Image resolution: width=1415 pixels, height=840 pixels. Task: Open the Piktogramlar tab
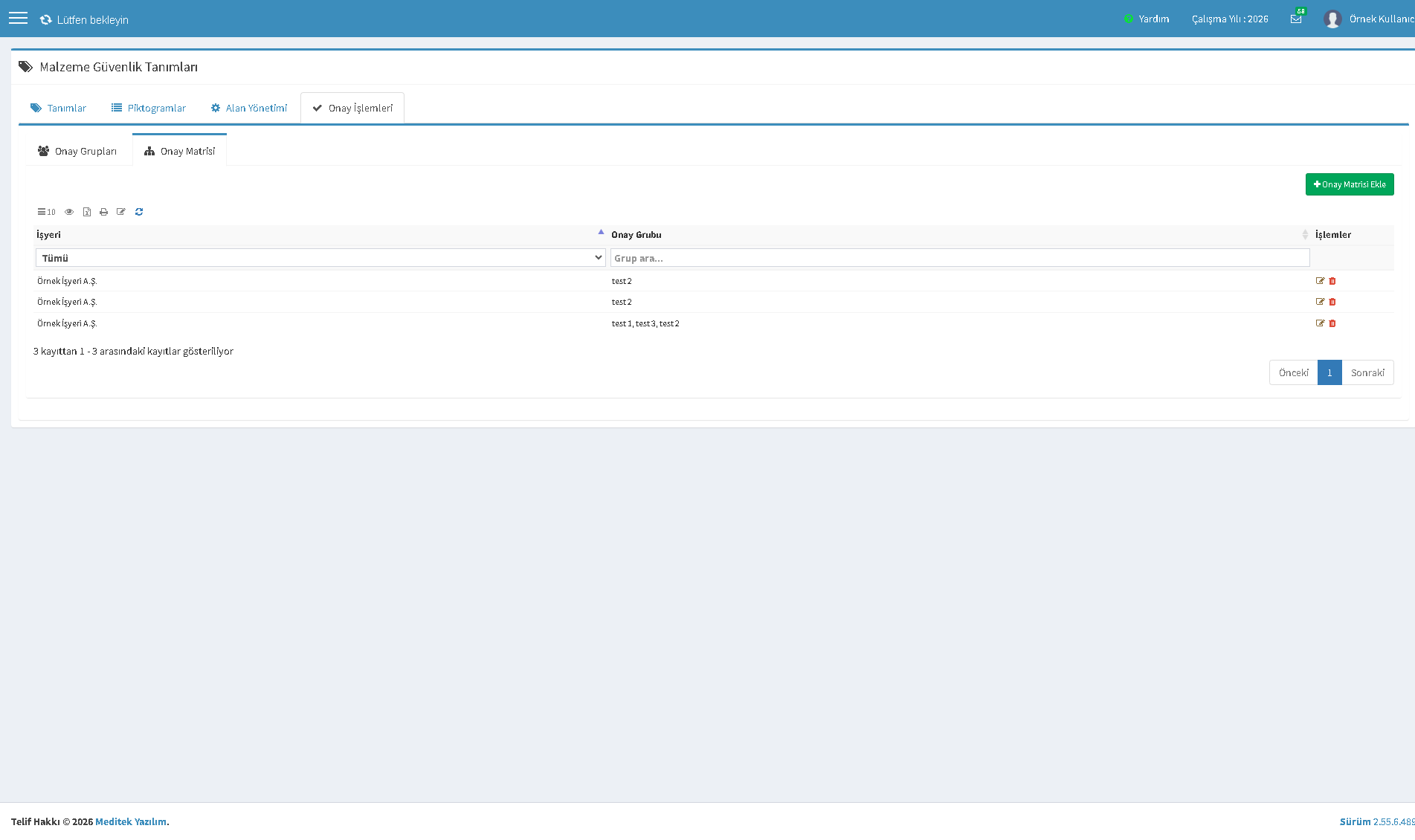tap(149, 108)
